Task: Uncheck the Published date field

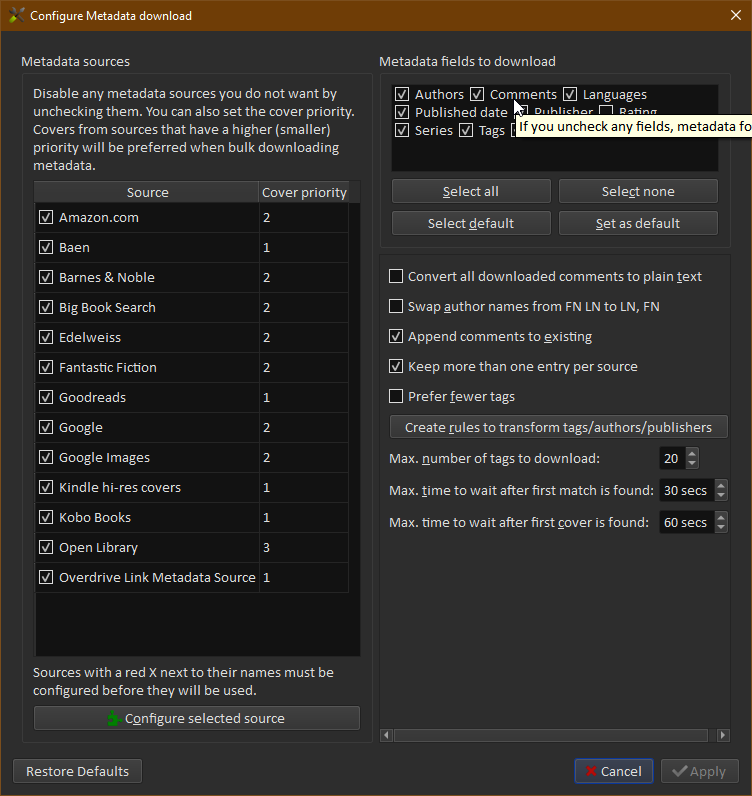Action: point(402,112)
